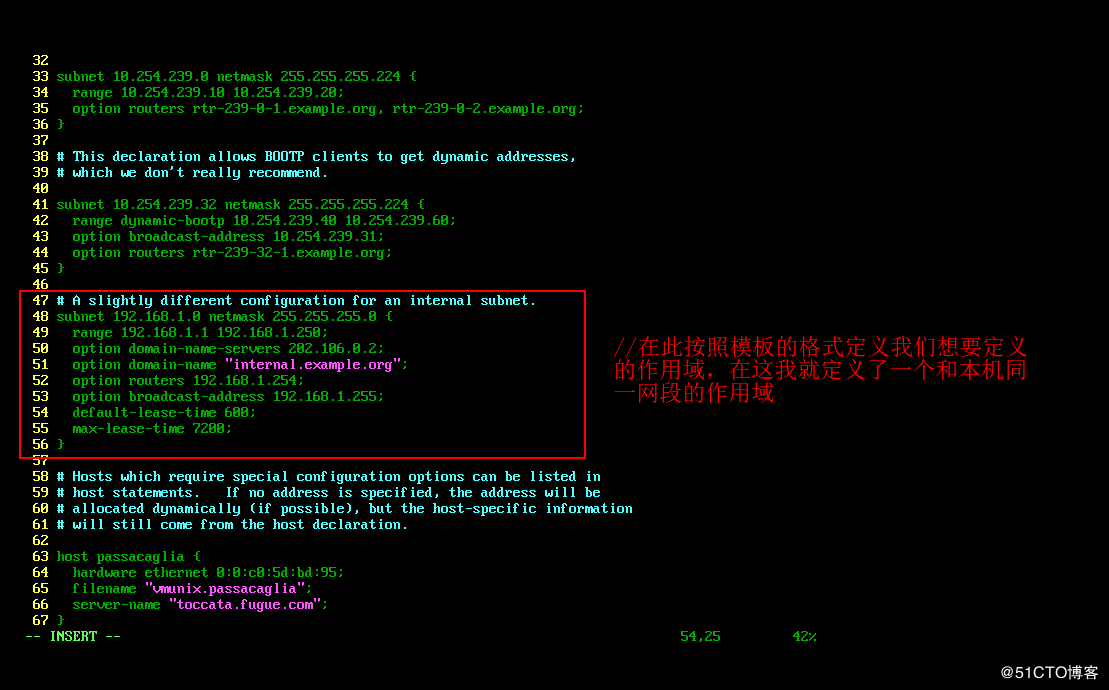Click max-lease-time 7200 line
Image resolution: width=1109 pixels, height=690 pixels.
click(x=152, y=429)
